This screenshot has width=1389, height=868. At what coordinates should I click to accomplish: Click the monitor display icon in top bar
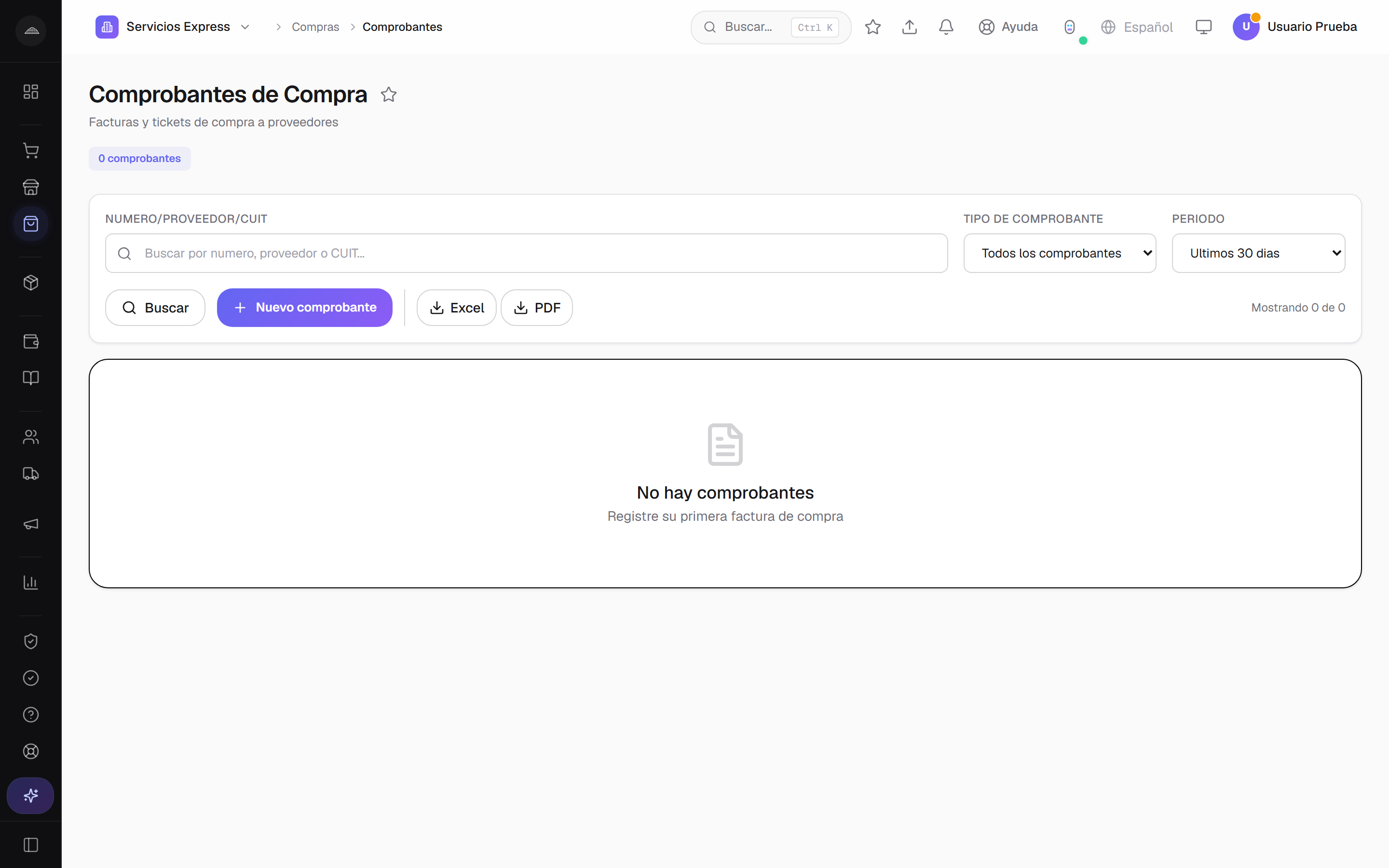[1203, 27]
